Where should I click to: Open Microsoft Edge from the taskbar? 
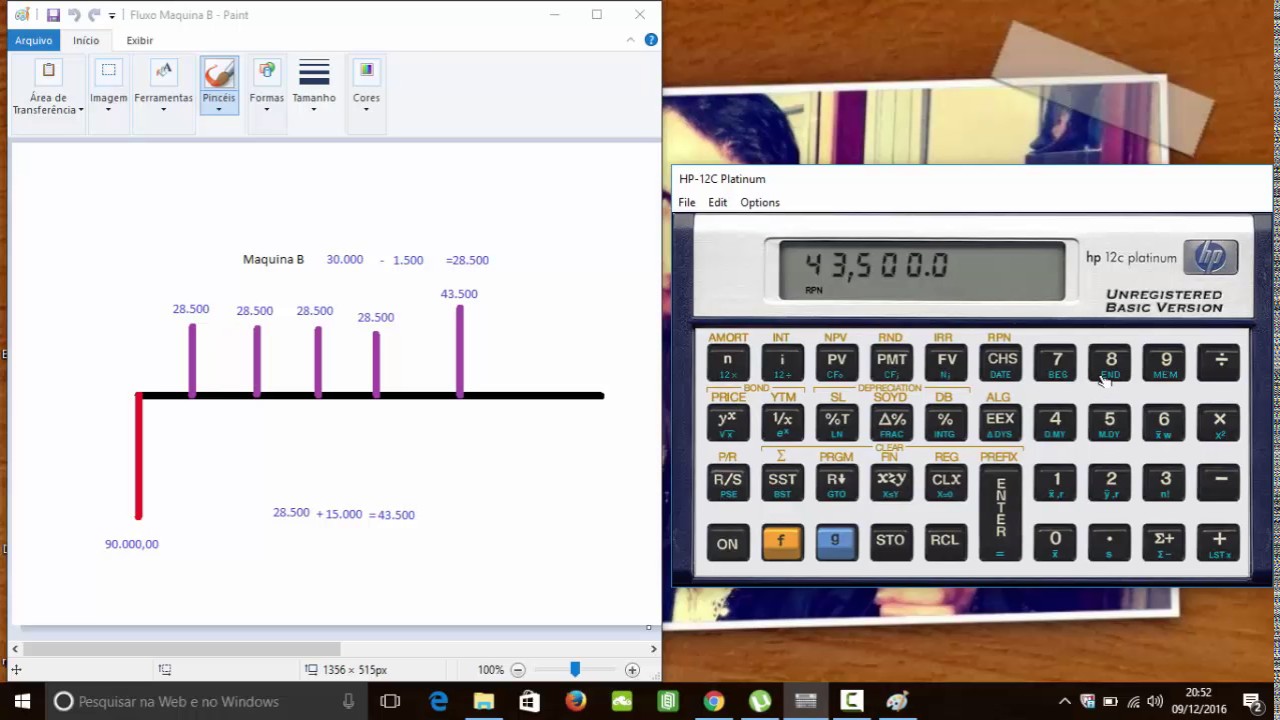pyautogui.click(x=439, y=701)
